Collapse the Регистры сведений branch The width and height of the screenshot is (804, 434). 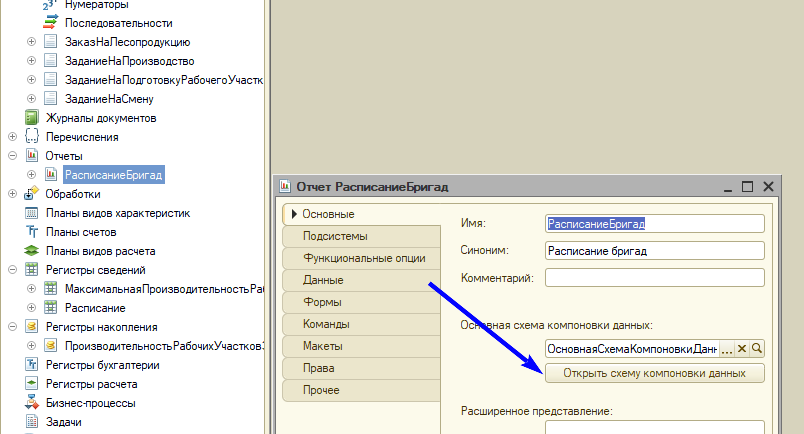[x=12, y=270]
